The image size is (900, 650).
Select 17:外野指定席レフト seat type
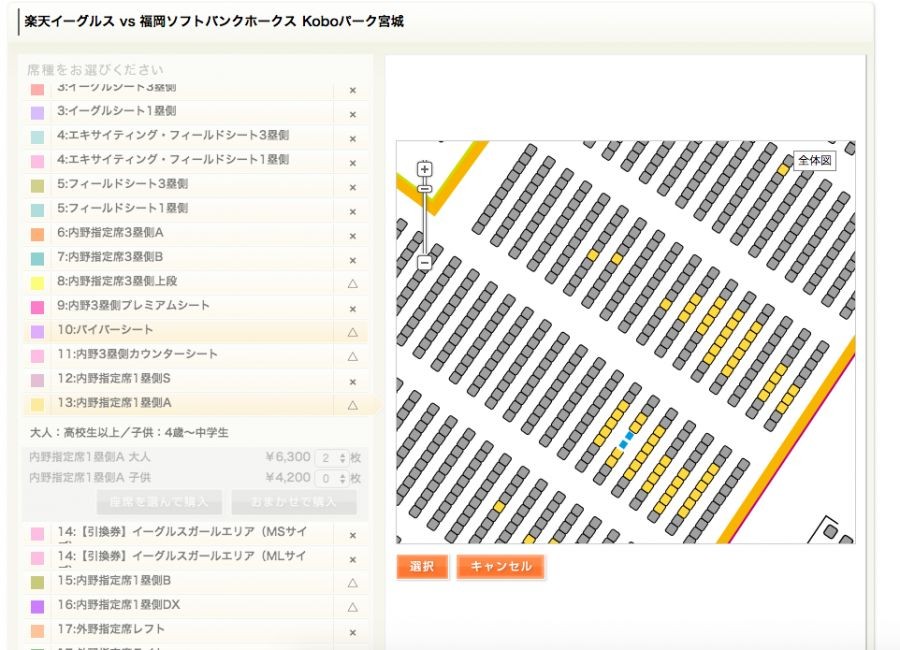coord(196,630)
